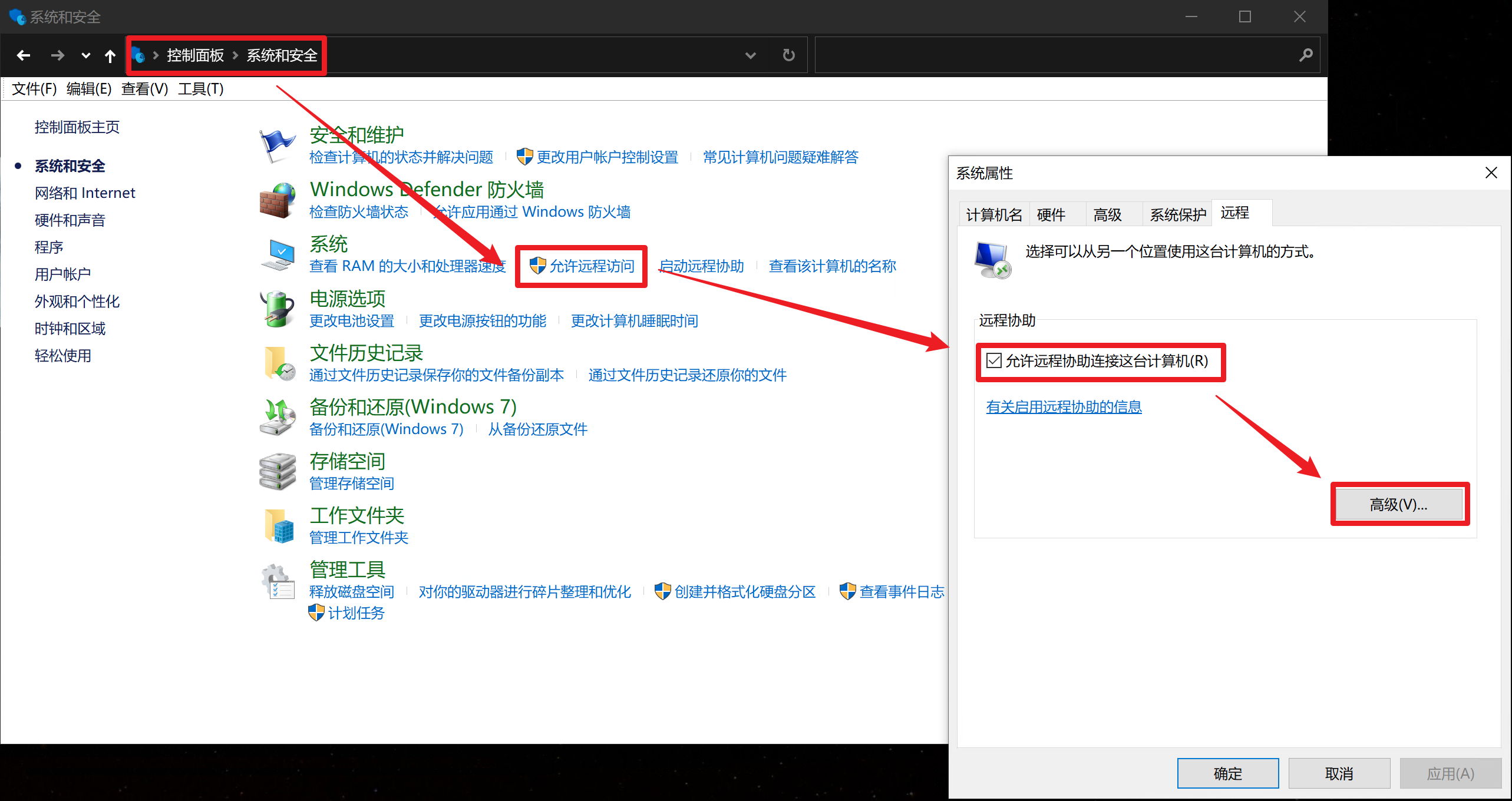Toggle 允许远程协助连接这台计算机 checkbox
The height and width of the screenshot is (801, 1512).
click(995, 361)
